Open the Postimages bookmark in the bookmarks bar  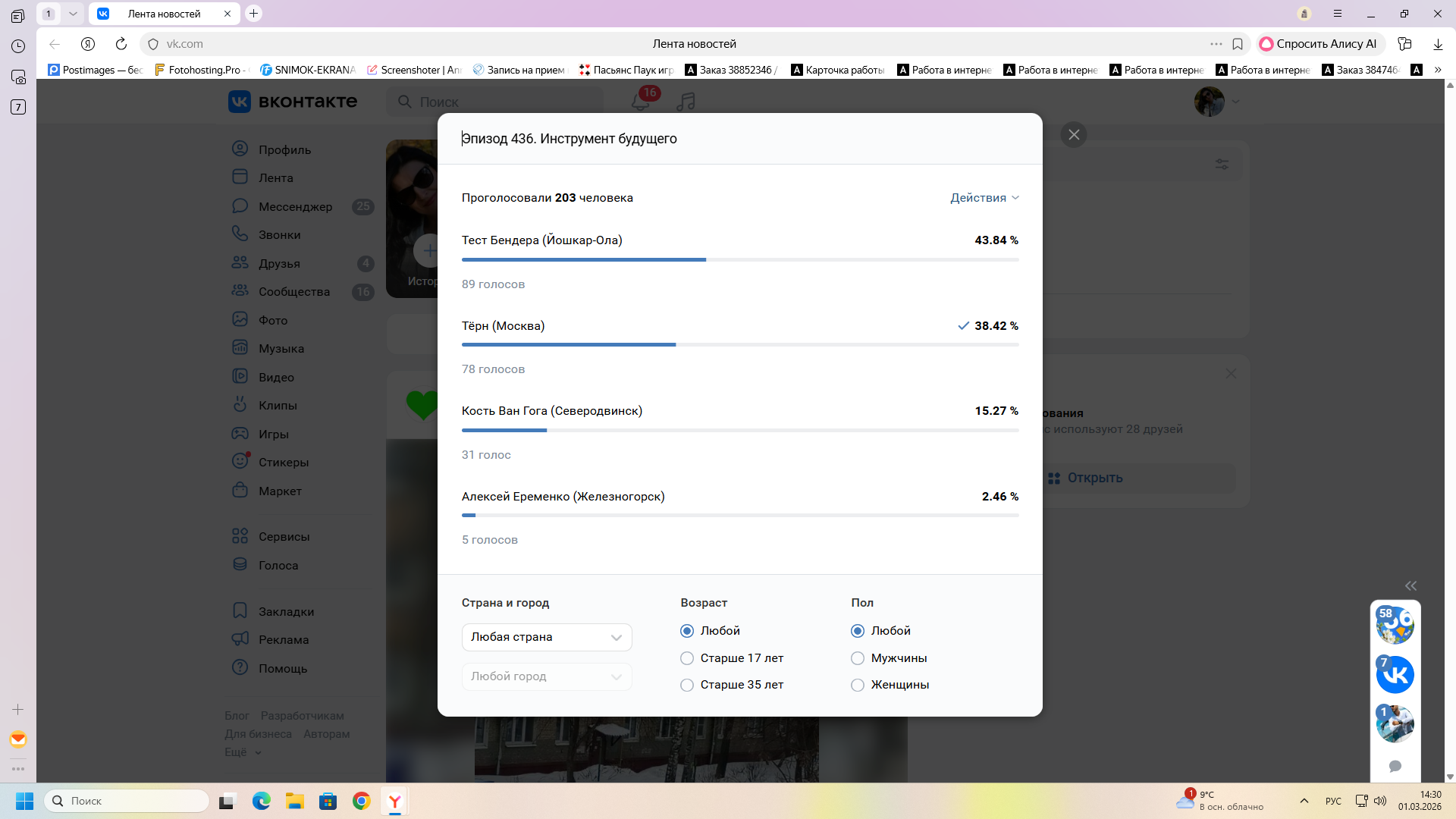tap(96, 70)
